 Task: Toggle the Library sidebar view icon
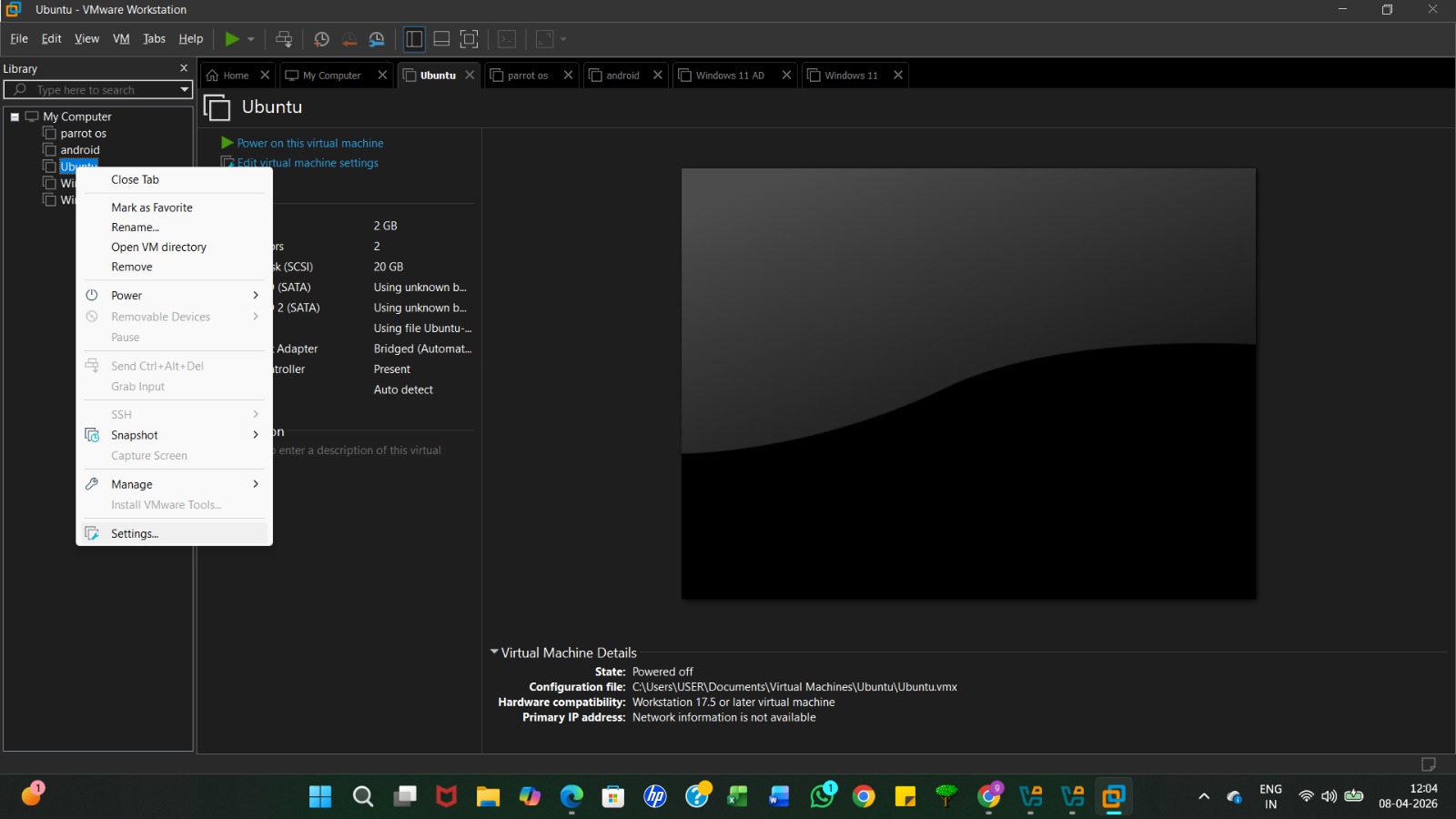tap(414, 39)
